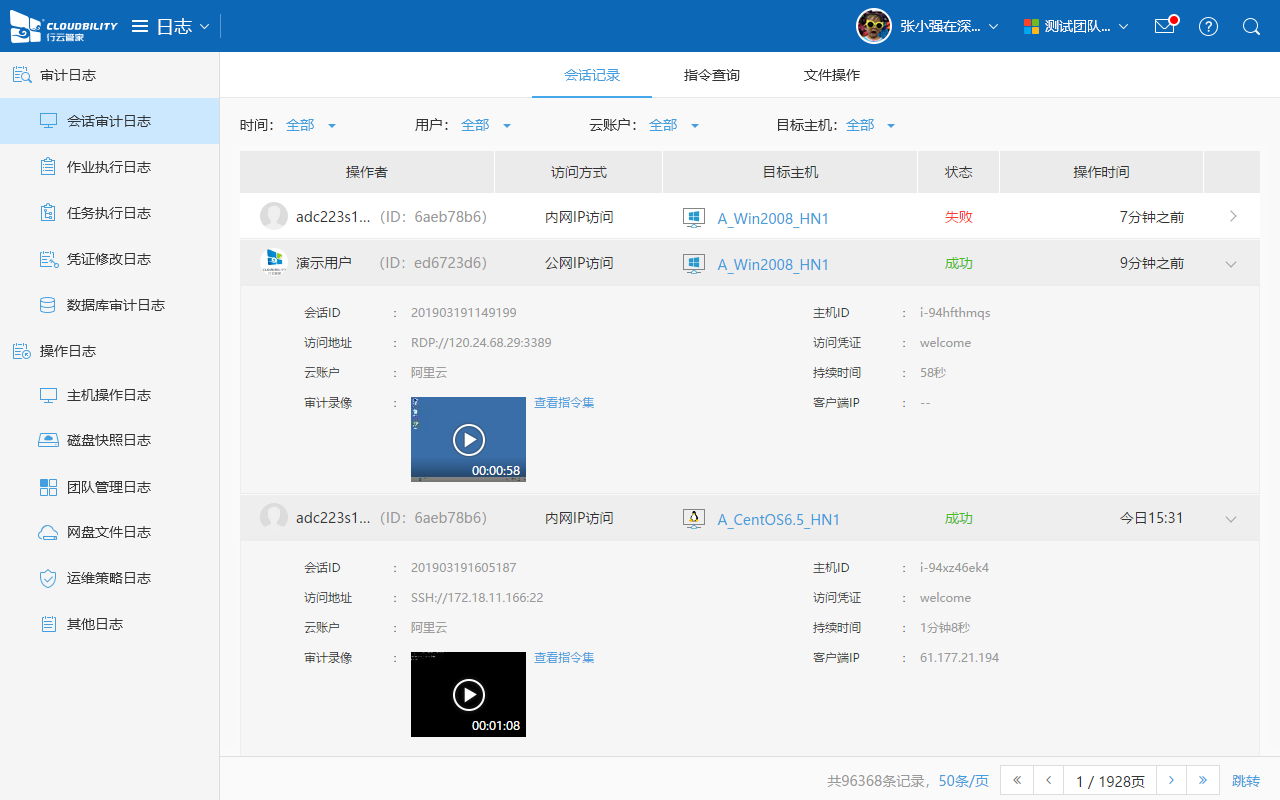1280x800 pixels.
Task: Expand the 时间 filter dropdown
Action: (311, 125)
